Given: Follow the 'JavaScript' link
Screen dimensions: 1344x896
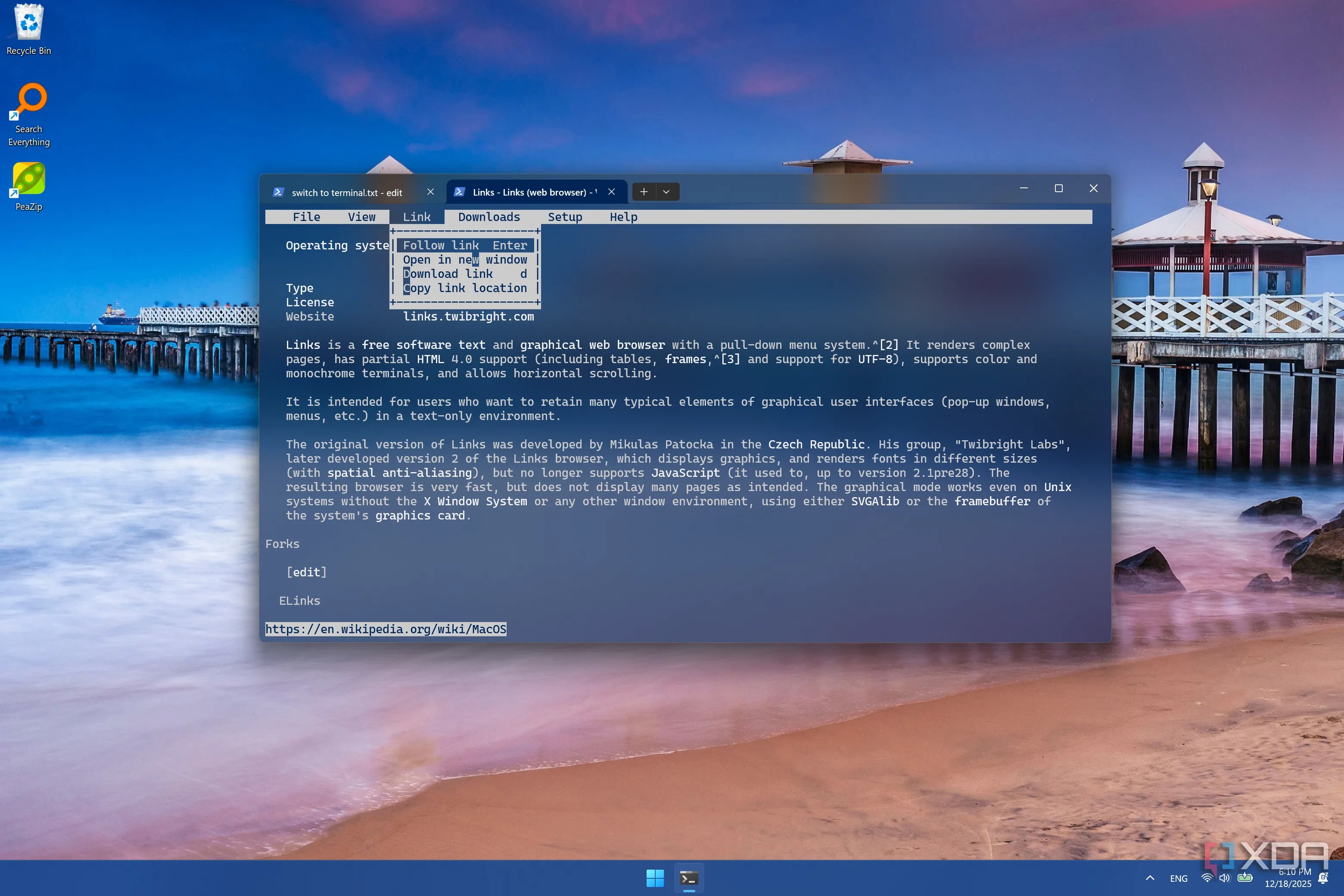Looking at the screenshot, I should click(686, 473).
